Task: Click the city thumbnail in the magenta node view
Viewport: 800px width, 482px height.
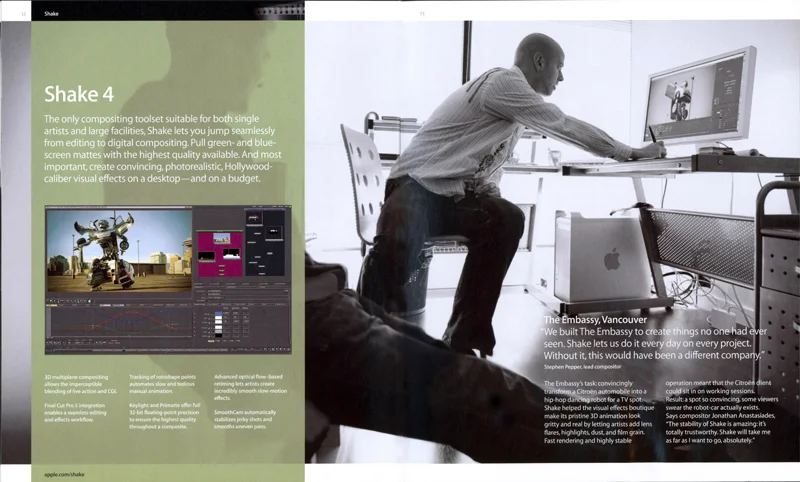Action: pos(222,238)
